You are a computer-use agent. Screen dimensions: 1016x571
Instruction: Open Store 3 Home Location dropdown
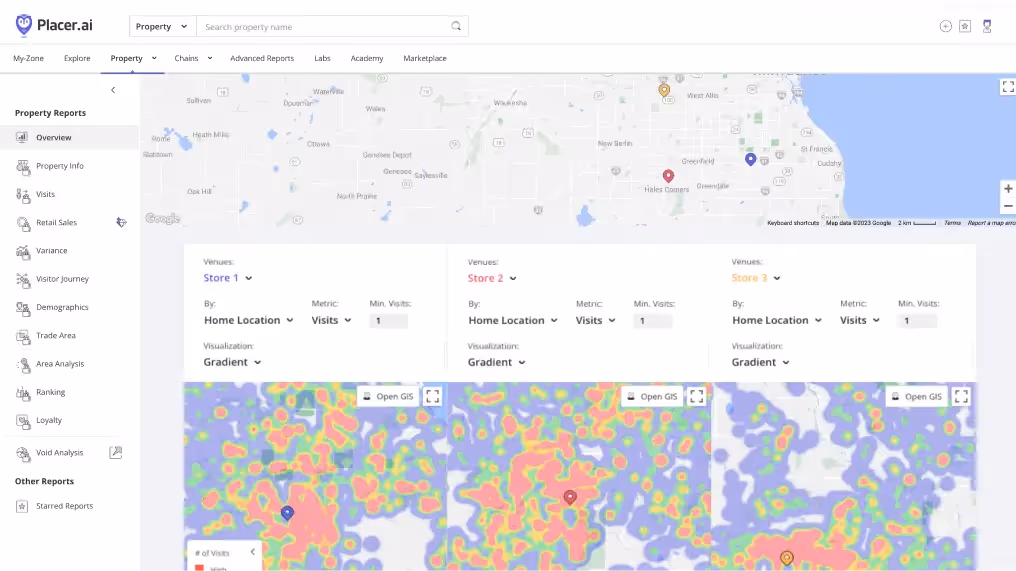click(777, 320)
